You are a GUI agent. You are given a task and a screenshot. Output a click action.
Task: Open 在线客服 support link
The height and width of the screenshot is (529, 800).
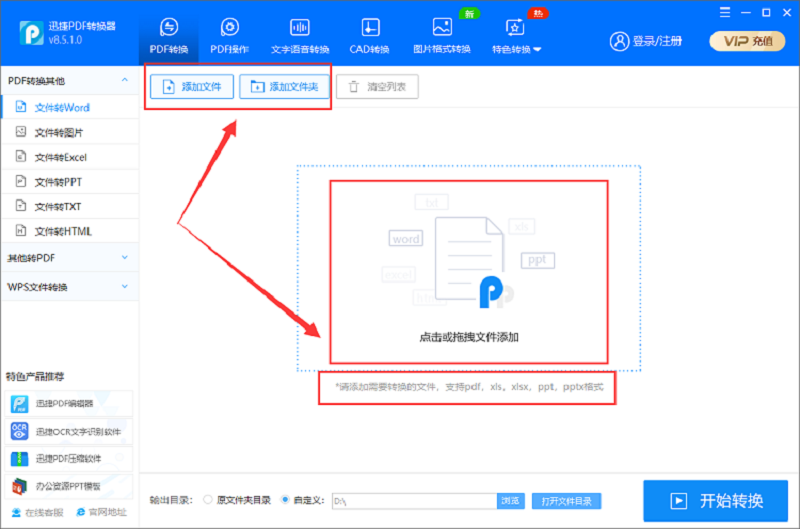tap(38, 512)
